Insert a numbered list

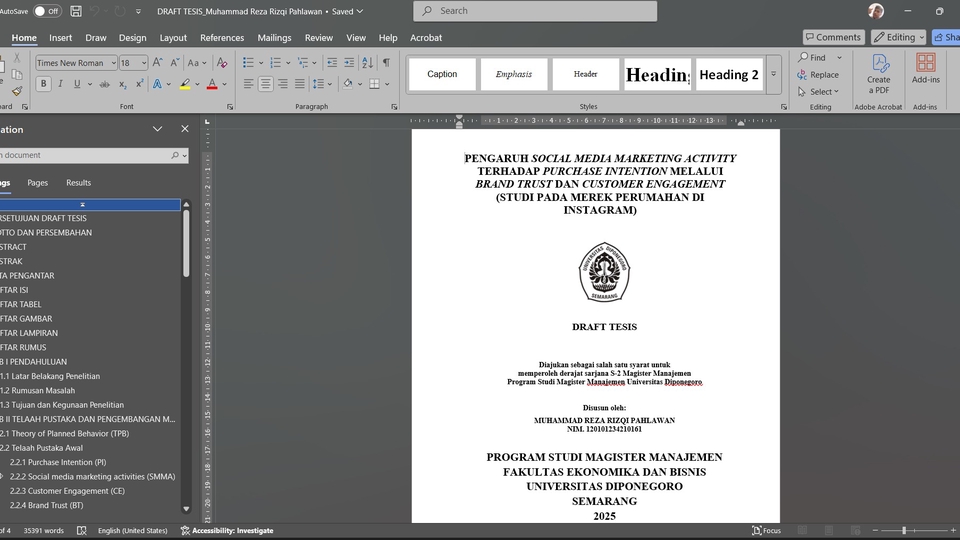[x=276, y=62]
